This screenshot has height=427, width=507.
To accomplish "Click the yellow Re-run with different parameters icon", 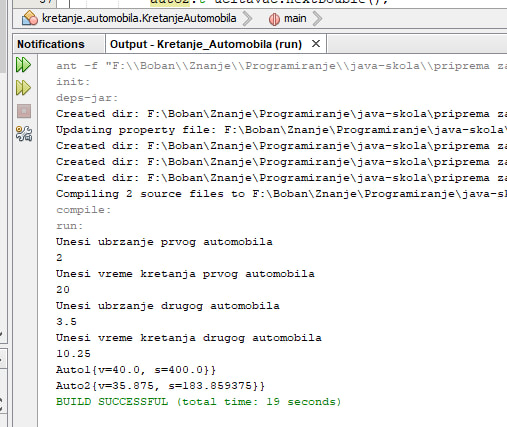I will click(23, 88).
